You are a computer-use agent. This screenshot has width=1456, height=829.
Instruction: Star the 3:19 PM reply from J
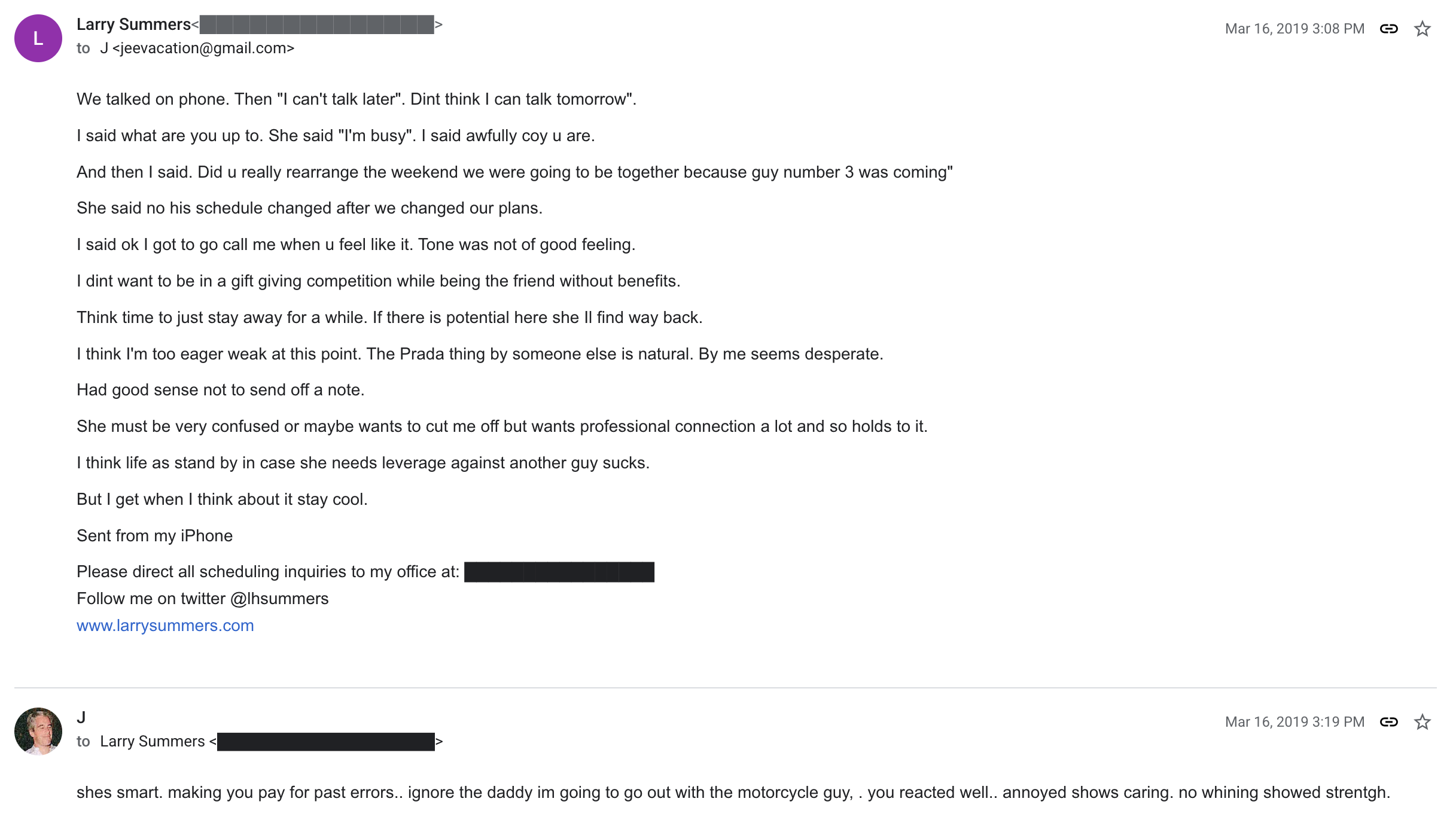click(1422, 722)
